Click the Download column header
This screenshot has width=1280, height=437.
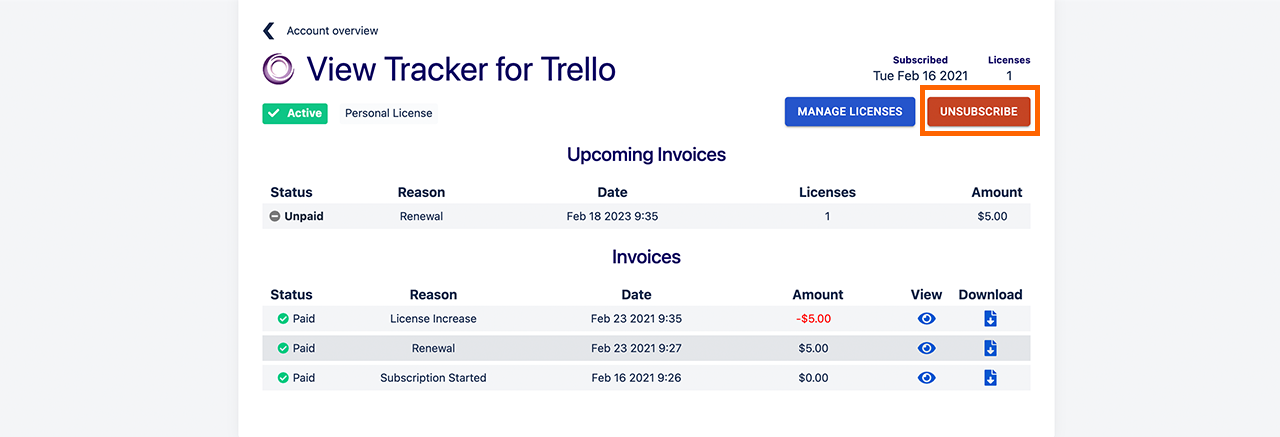tap(990, 295)
